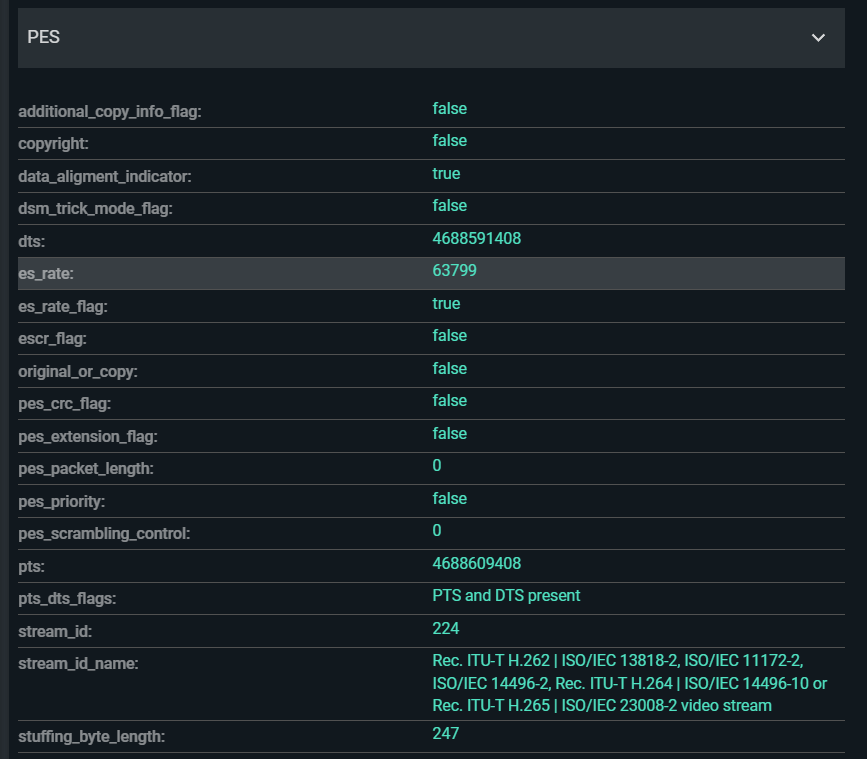Select the pes_extension_flag label
This screenshot has width=867, height=759.
(88, 436)
